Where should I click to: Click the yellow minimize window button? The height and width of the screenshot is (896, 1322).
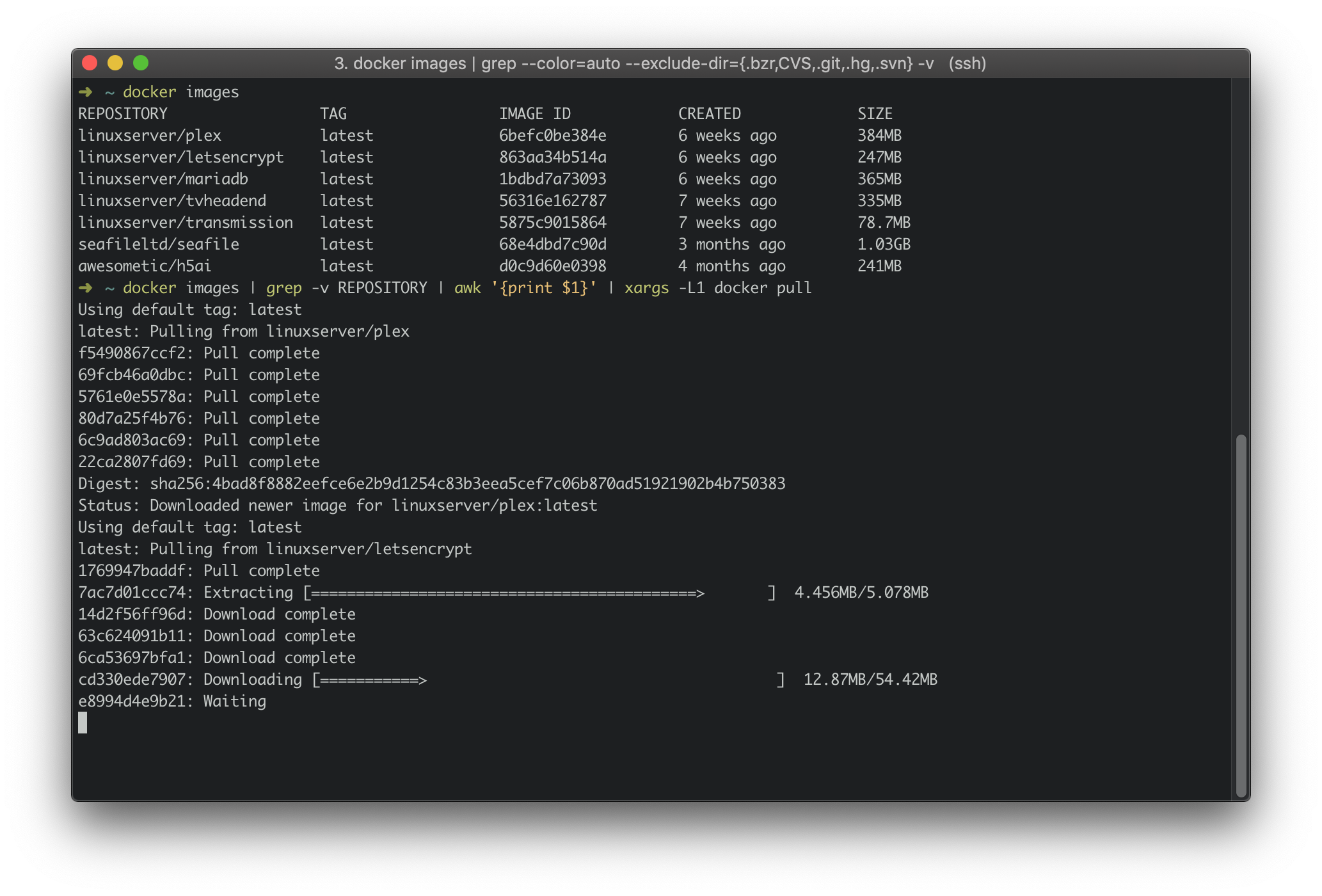(x=115, y=63)
